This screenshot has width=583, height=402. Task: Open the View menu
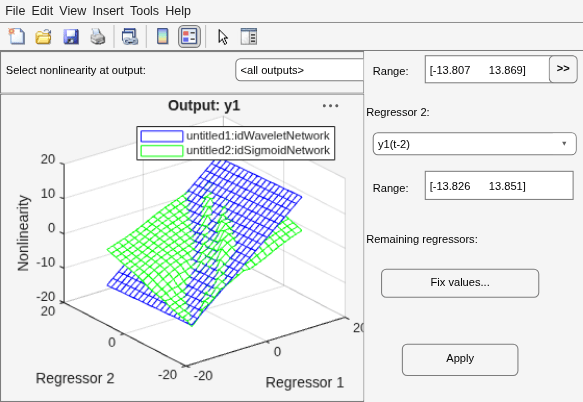pos(73,11)
